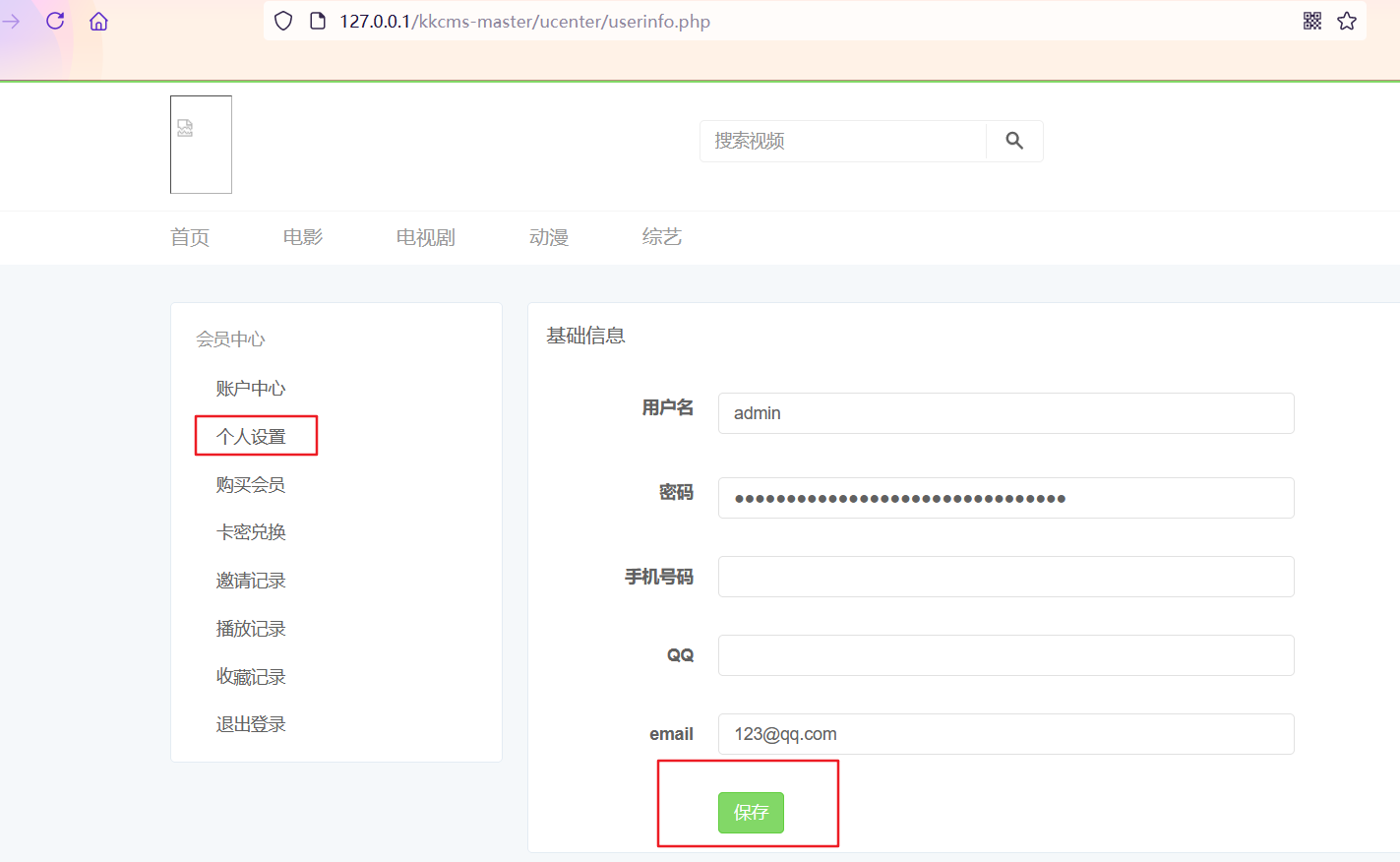Switch to the 电影 navigation tab
This screenshot has height=862, width=1400.
(302, 237)
